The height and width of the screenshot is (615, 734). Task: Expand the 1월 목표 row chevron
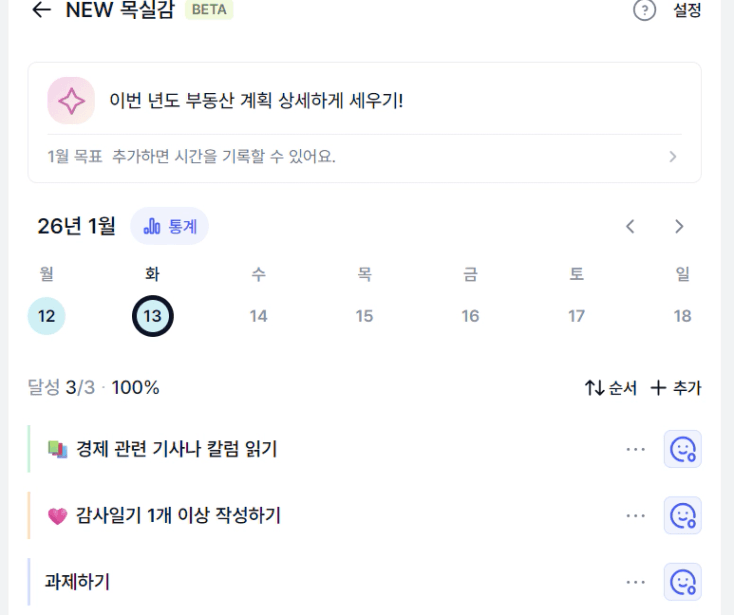pos(673,157)
